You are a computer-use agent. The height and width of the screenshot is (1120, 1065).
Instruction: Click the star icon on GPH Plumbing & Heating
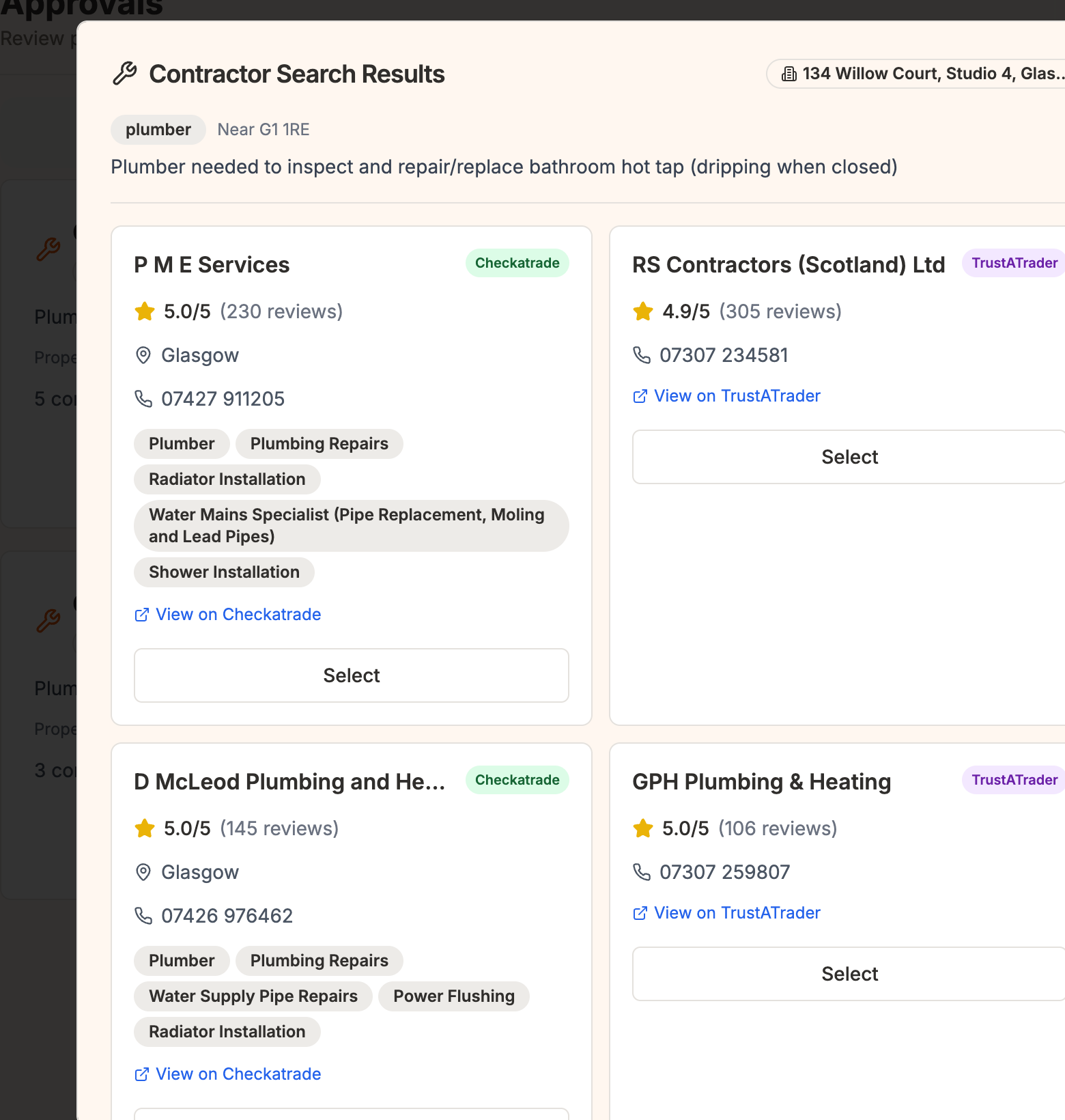coord(643,828)
